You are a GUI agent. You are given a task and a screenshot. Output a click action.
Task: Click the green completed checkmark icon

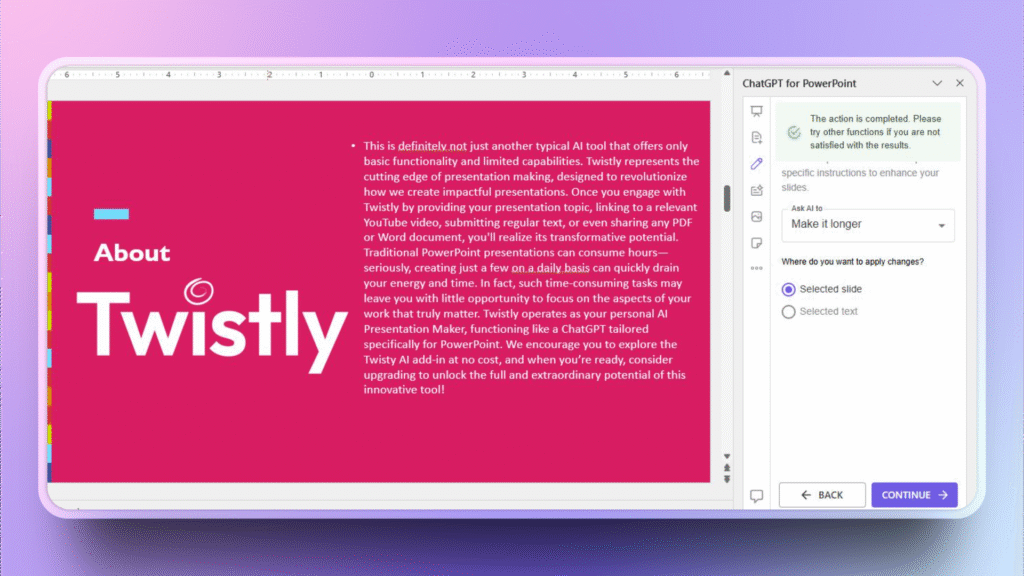[793, 131]
